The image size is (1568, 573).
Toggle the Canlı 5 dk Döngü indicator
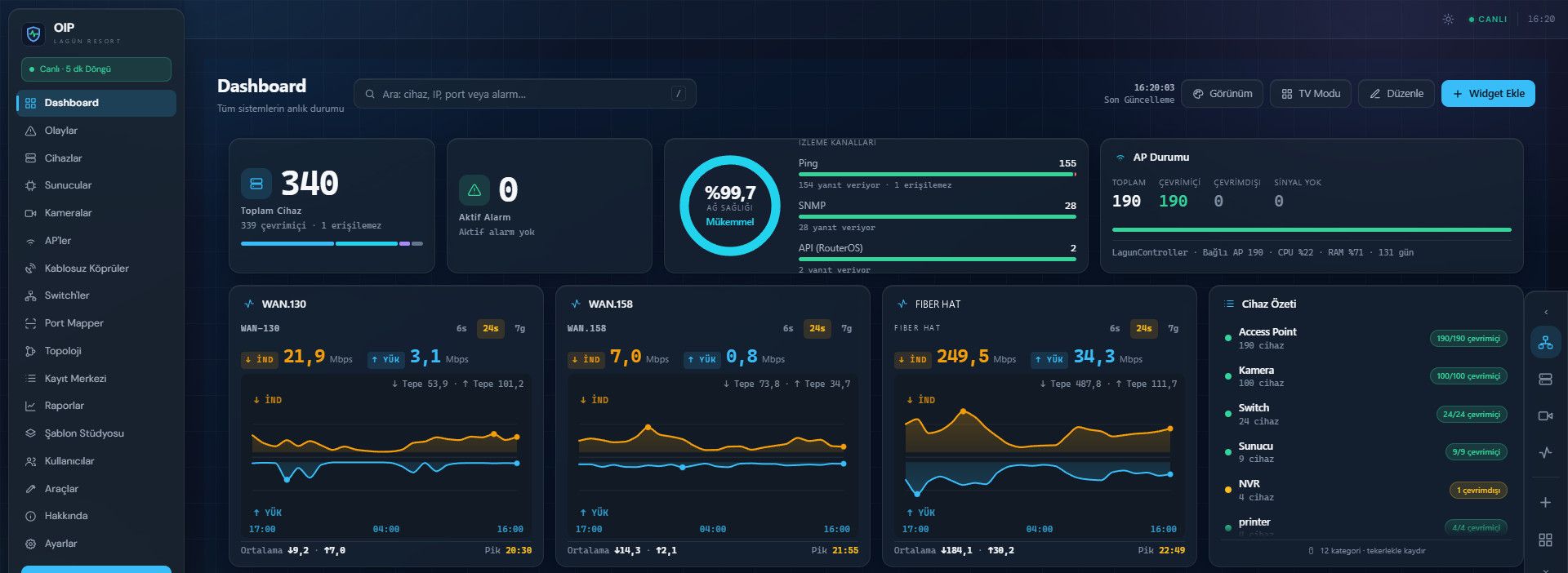coord(96,69)
